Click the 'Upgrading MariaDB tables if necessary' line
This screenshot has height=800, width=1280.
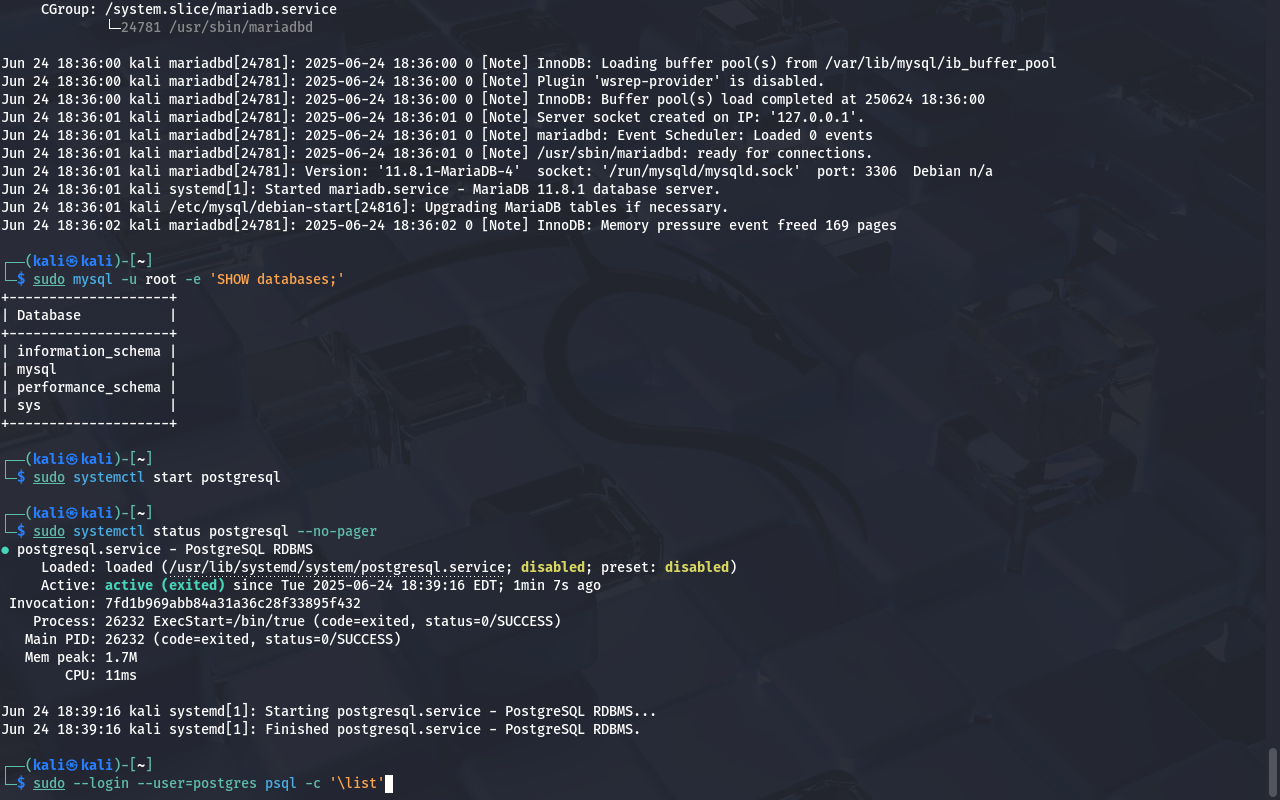pyautogui.click(x=365, y=207)
